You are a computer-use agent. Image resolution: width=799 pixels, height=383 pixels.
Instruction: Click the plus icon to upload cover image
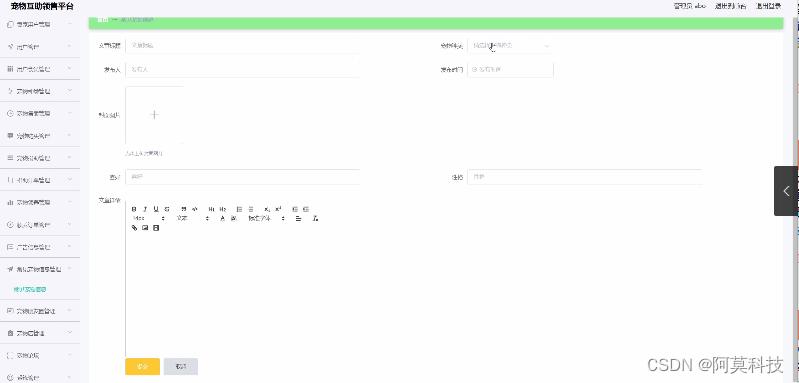coord(154,115)
